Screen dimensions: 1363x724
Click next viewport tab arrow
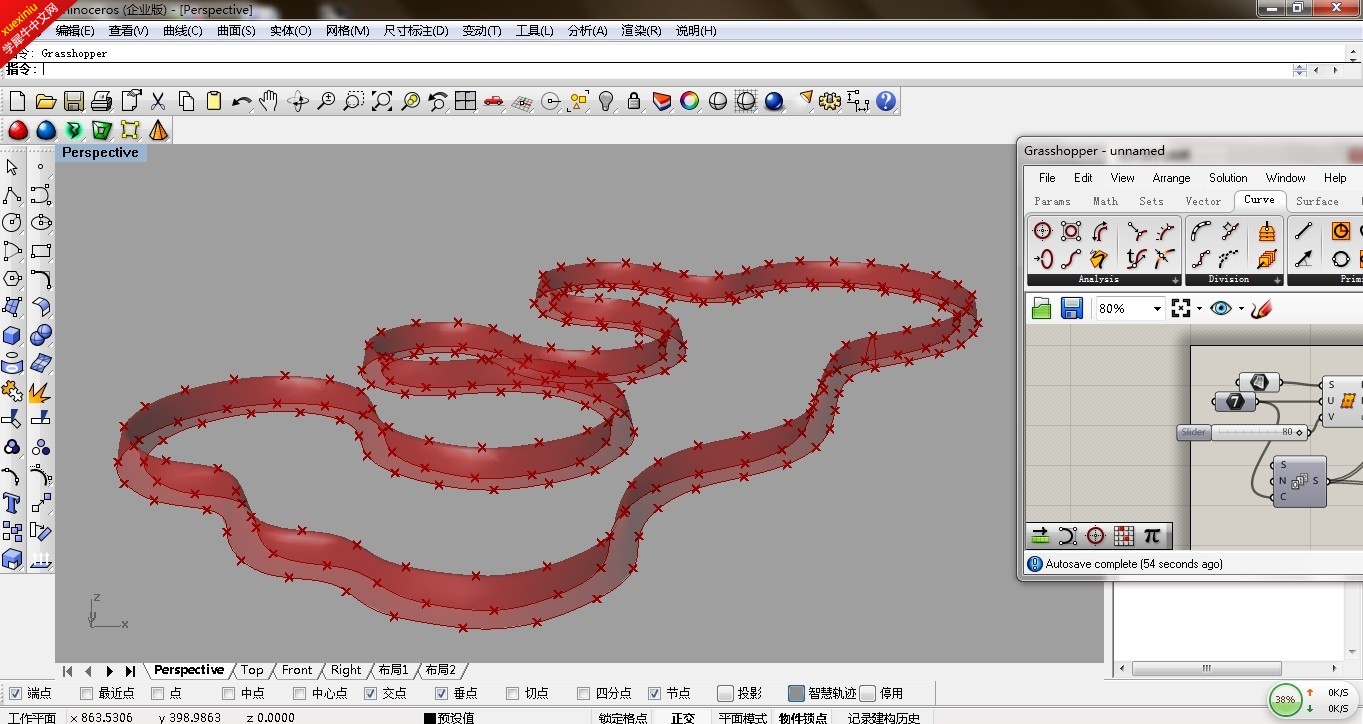pyautogui.click(x=109, y=671)
